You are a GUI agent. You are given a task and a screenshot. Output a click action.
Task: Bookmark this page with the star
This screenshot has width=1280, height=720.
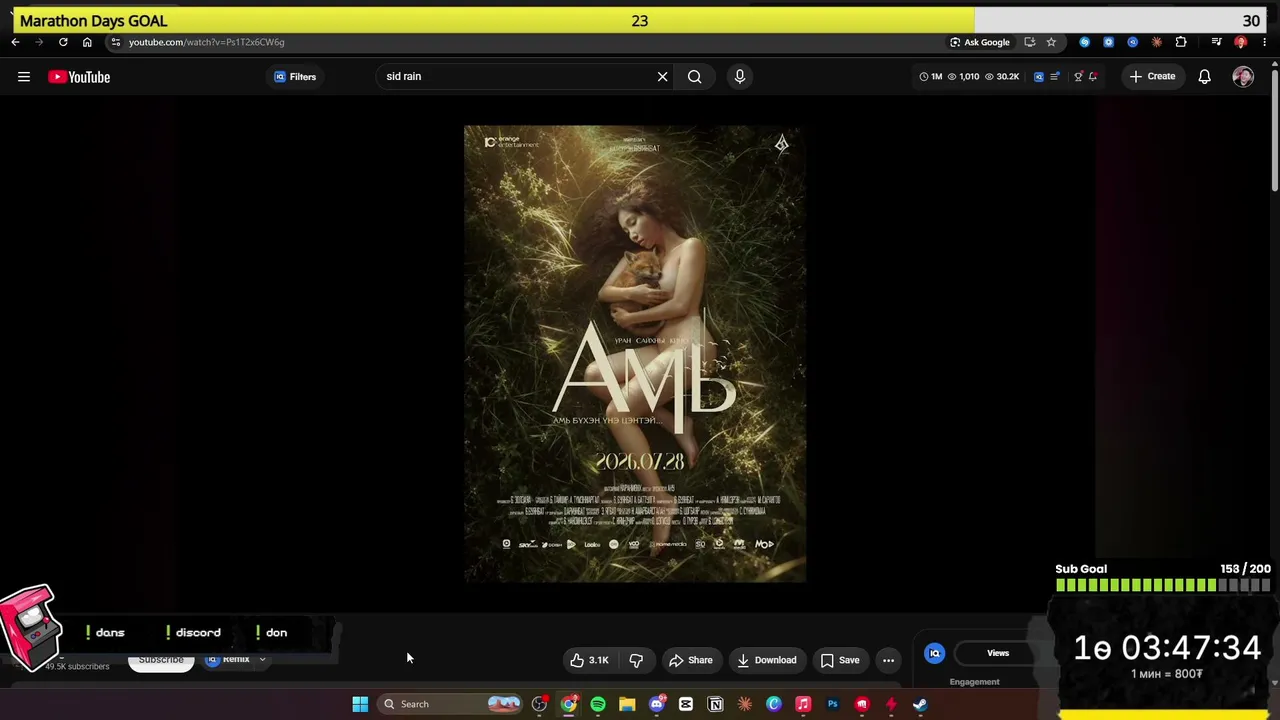pyautogui.click(x=1051, y=42)
